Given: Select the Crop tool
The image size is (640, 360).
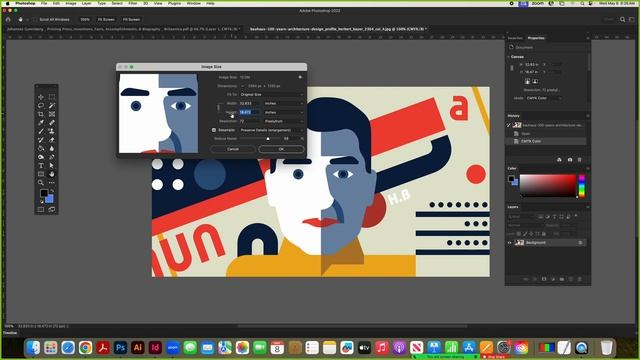Looking at the screenshot, I should point(41,114).
